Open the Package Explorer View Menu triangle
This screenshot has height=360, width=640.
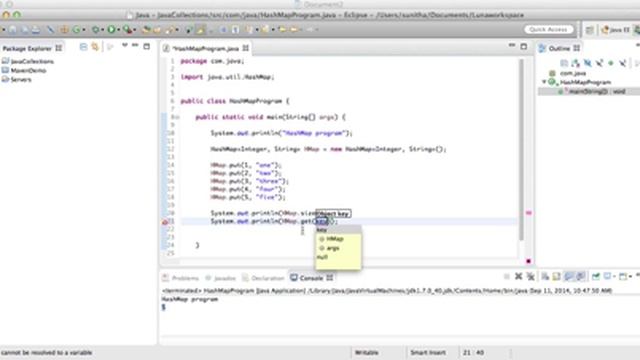tap(124, 45)
